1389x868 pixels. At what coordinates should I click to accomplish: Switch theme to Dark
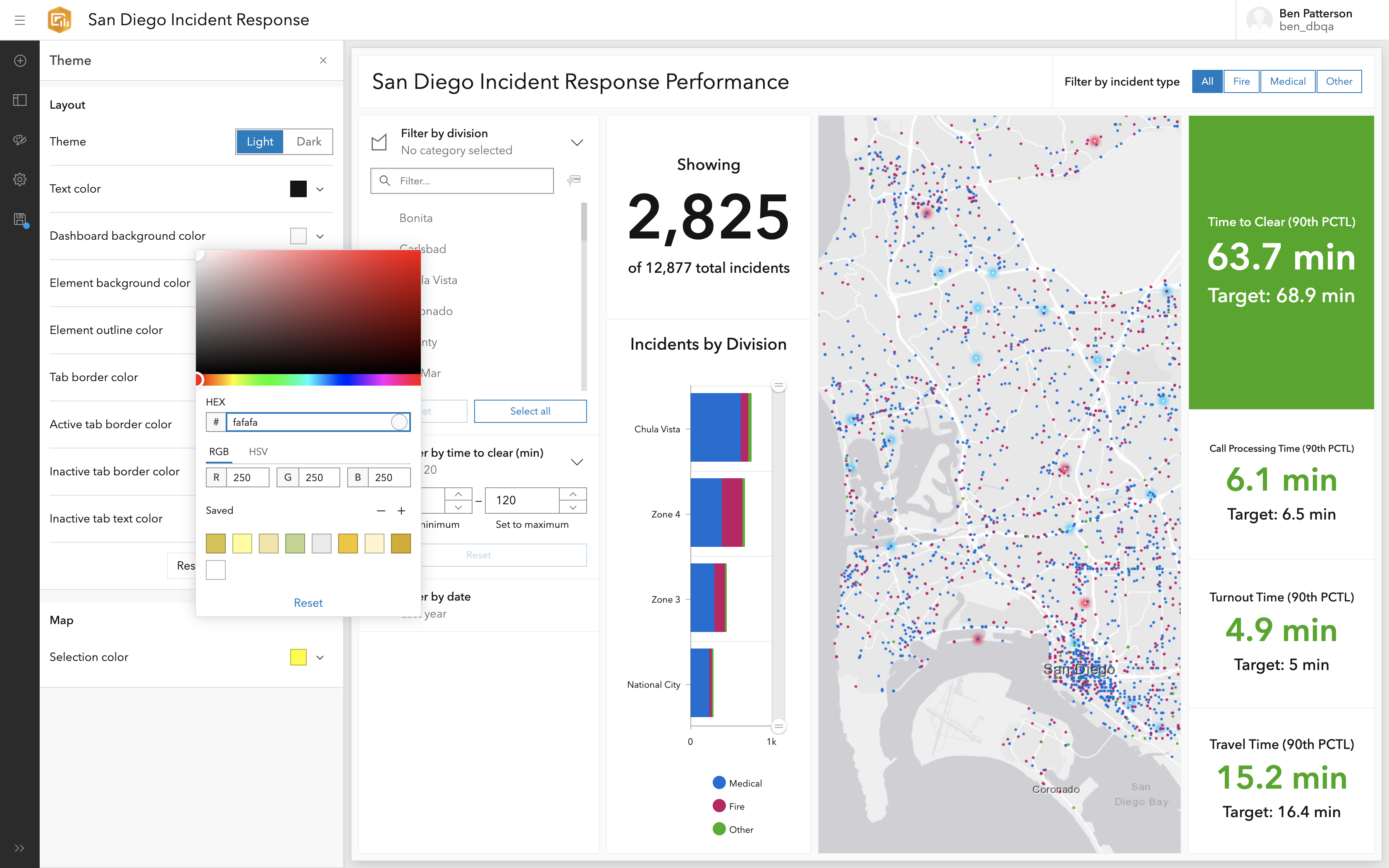pos(308,142)
